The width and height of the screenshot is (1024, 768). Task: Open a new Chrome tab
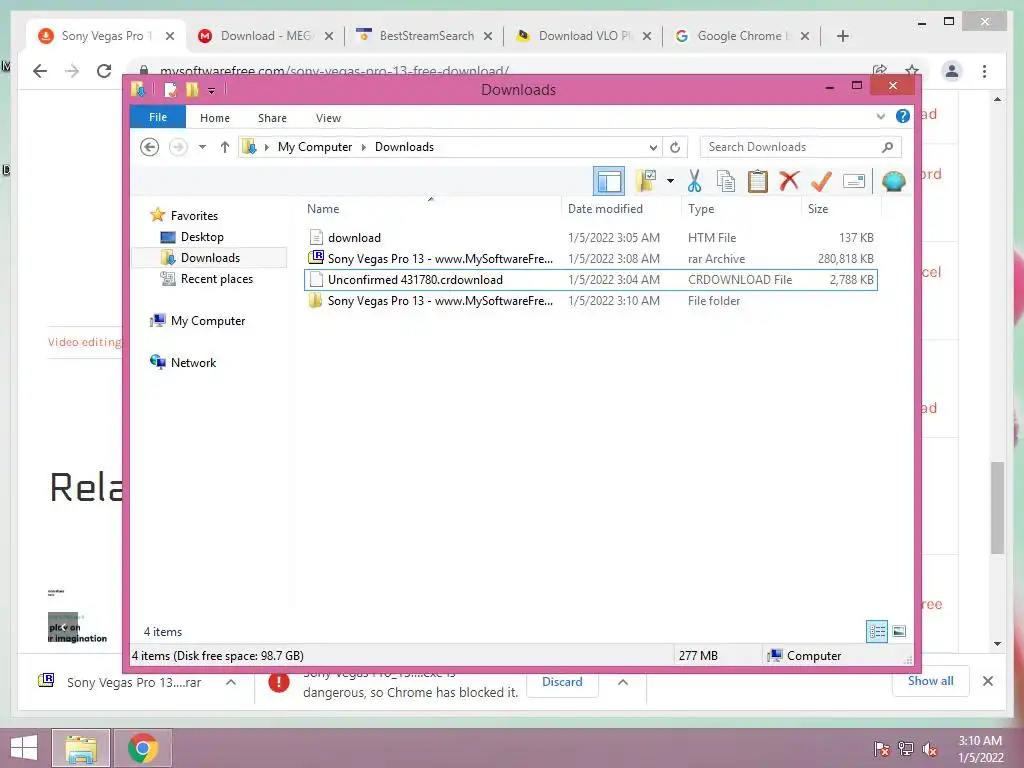842,36
